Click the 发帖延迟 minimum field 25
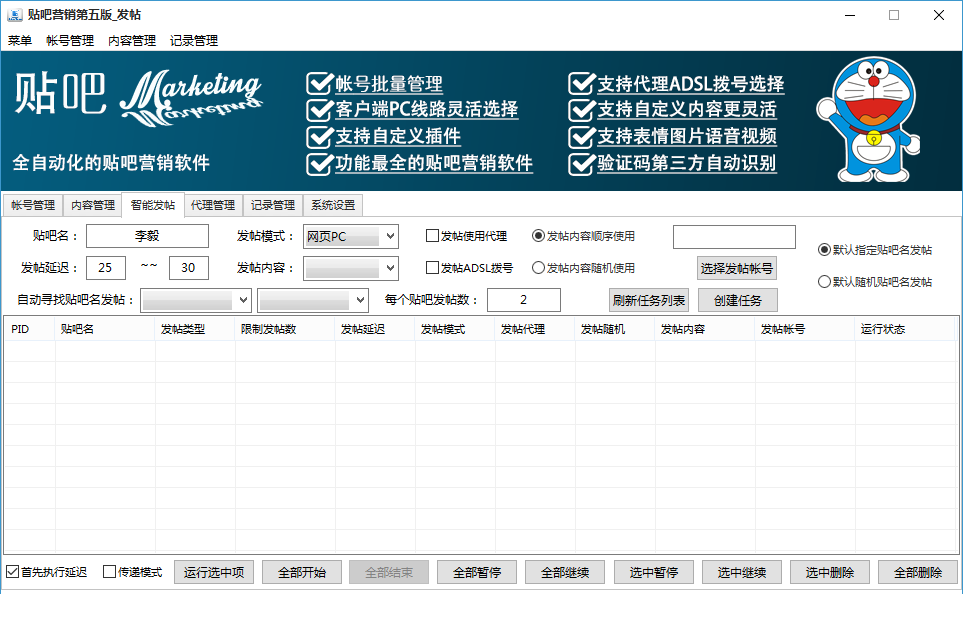963x617 pixels. coord(106,268)
